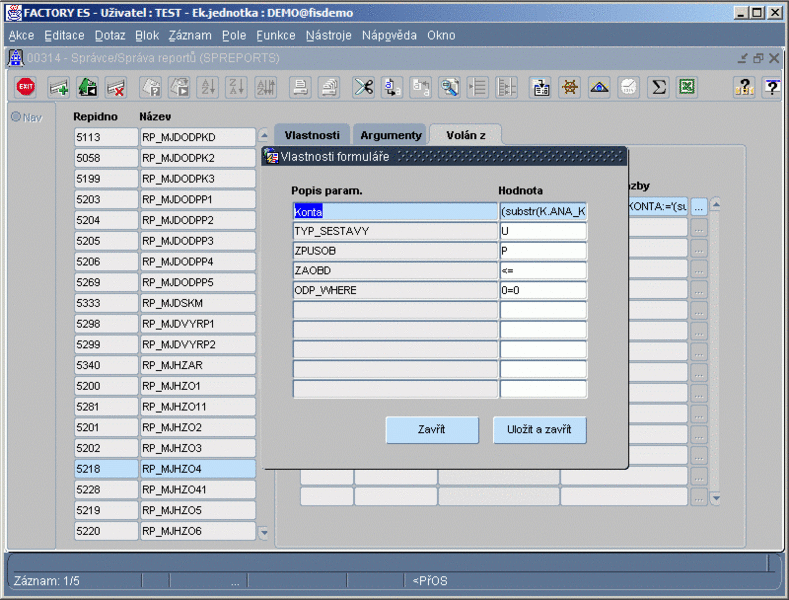The width and height of the screenshot is (789, 600).
Task: Select the RP_MJHZAR report row
Action: (197, 365)
